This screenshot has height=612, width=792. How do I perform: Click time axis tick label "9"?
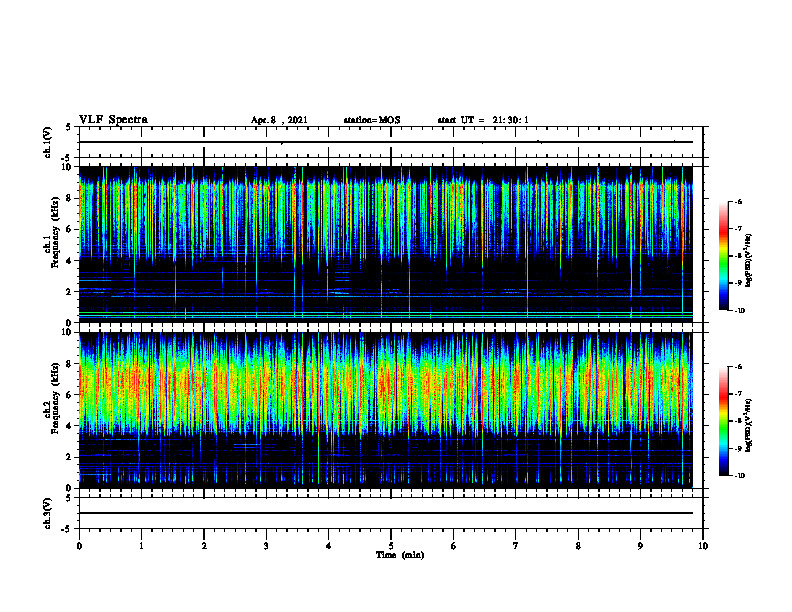(x=640, y=546)
